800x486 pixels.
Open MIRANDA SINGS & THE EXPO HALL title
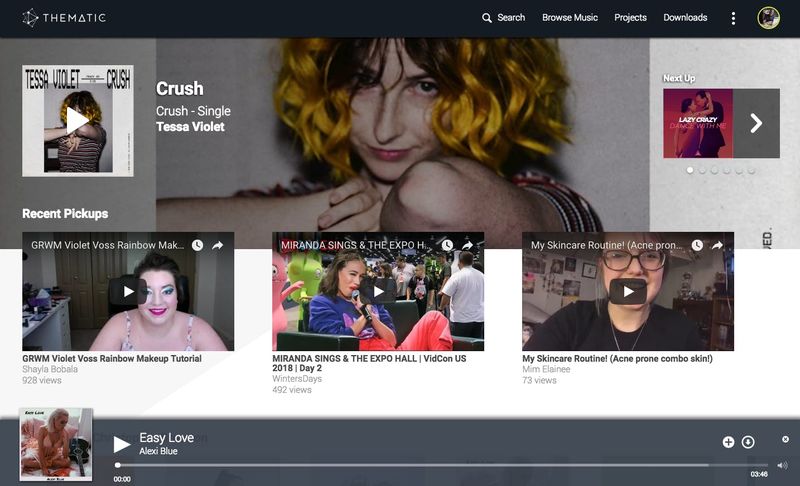[x=369, y=363]
